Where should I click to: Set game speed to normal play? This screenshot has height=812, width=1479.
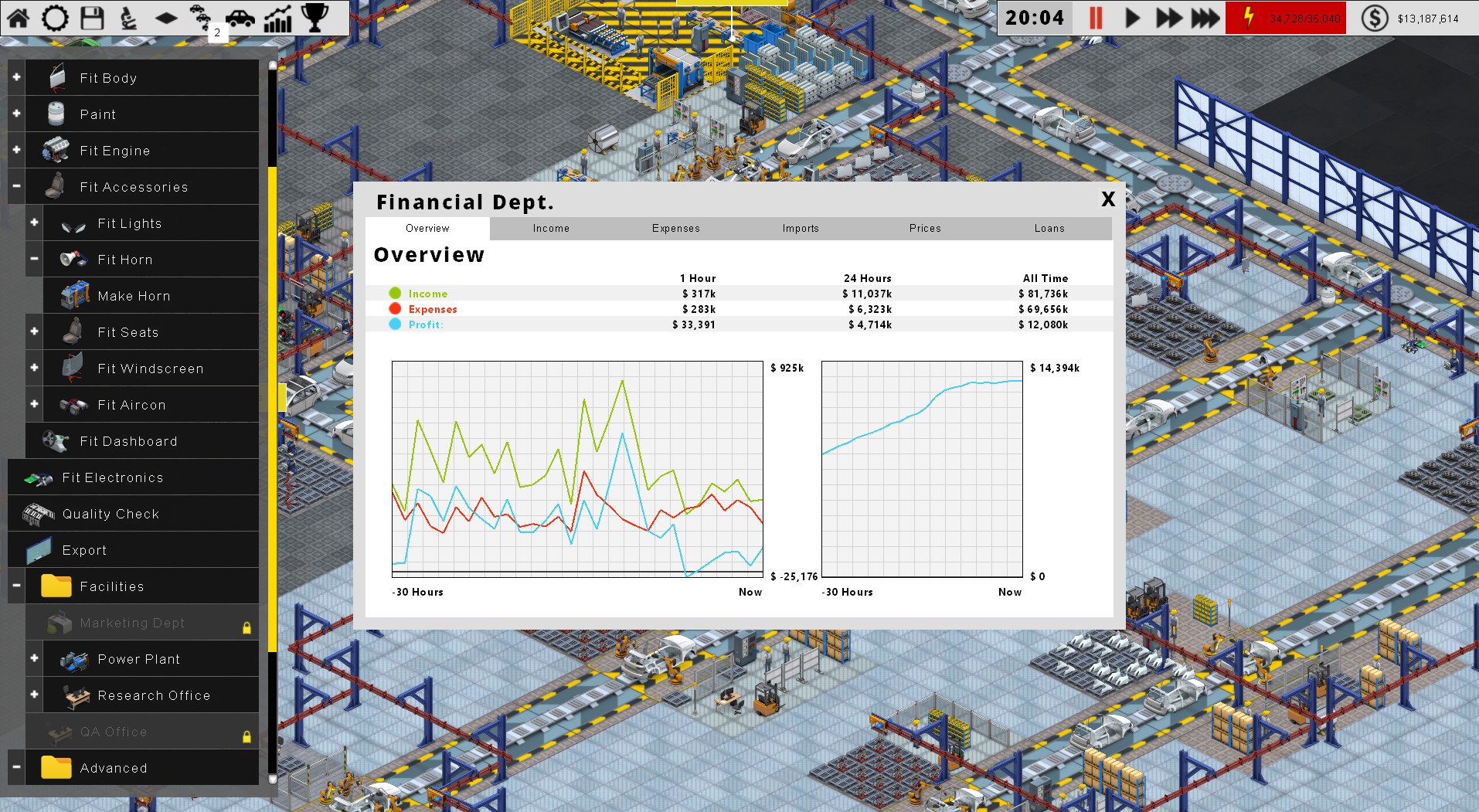[1132, 18]
